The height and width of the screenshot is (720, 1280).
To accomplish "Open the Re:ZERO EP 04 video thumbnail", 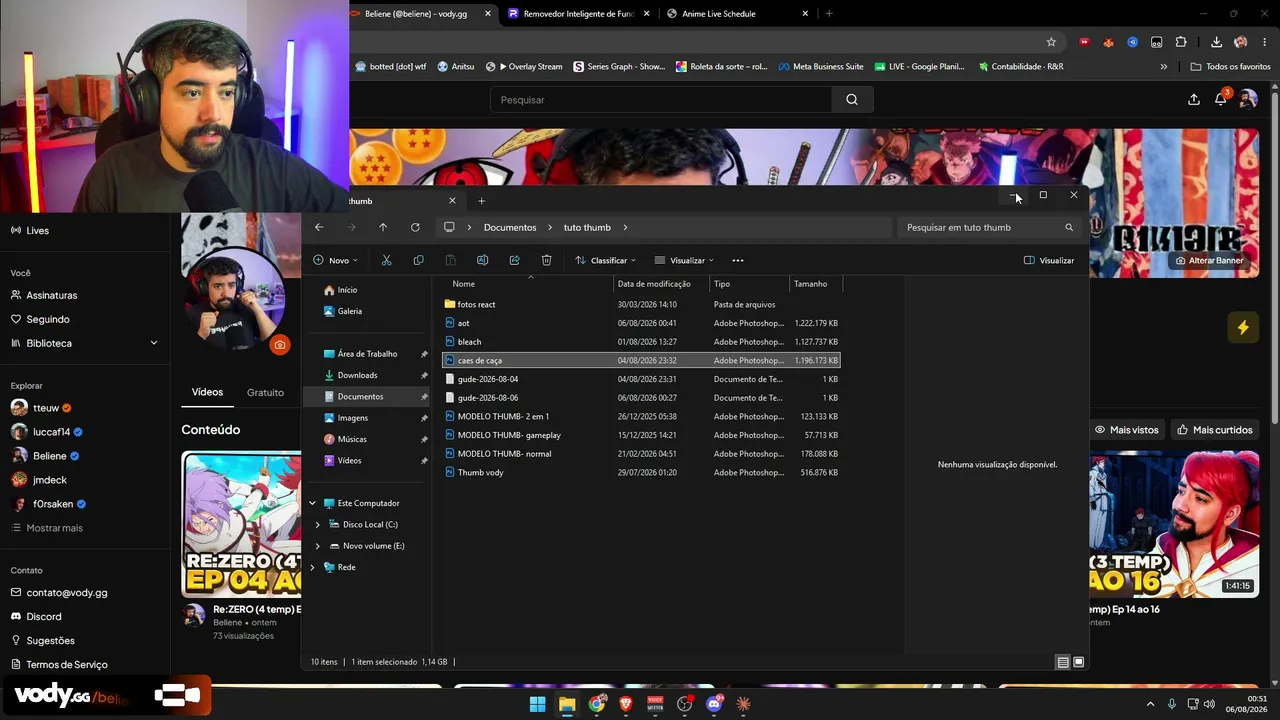I will click(x=241, y=524).
